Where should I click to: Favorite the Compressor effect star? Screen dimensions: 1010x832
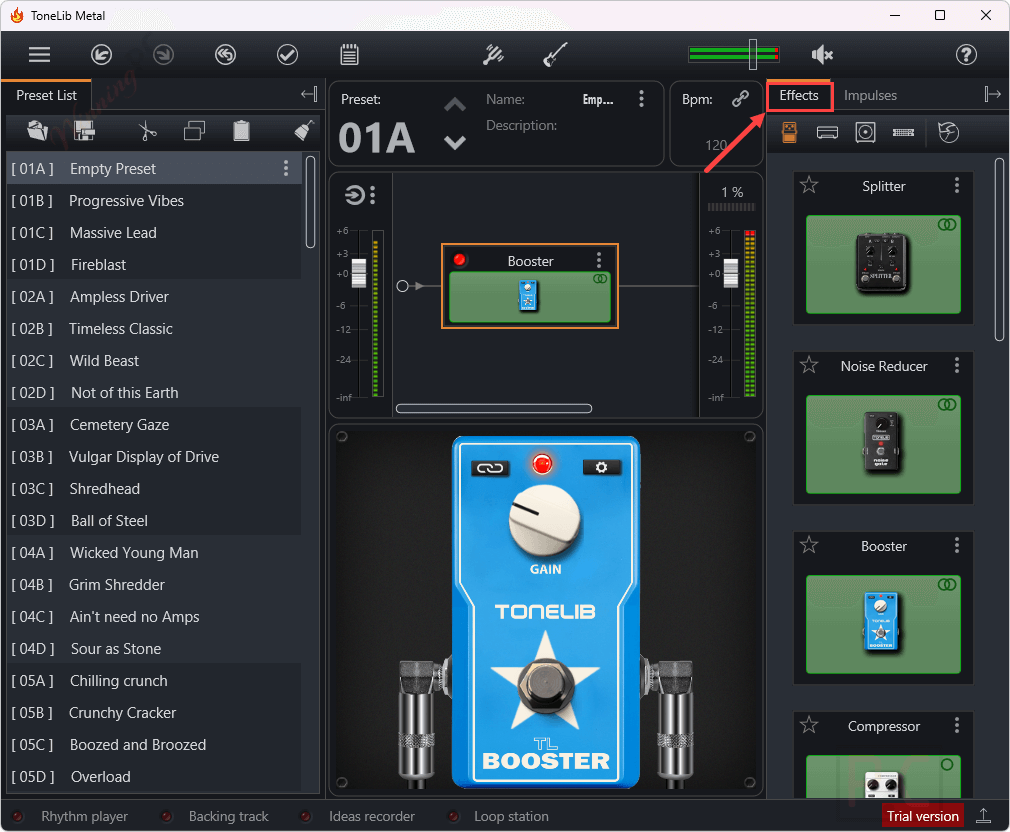tap(809, 725)
